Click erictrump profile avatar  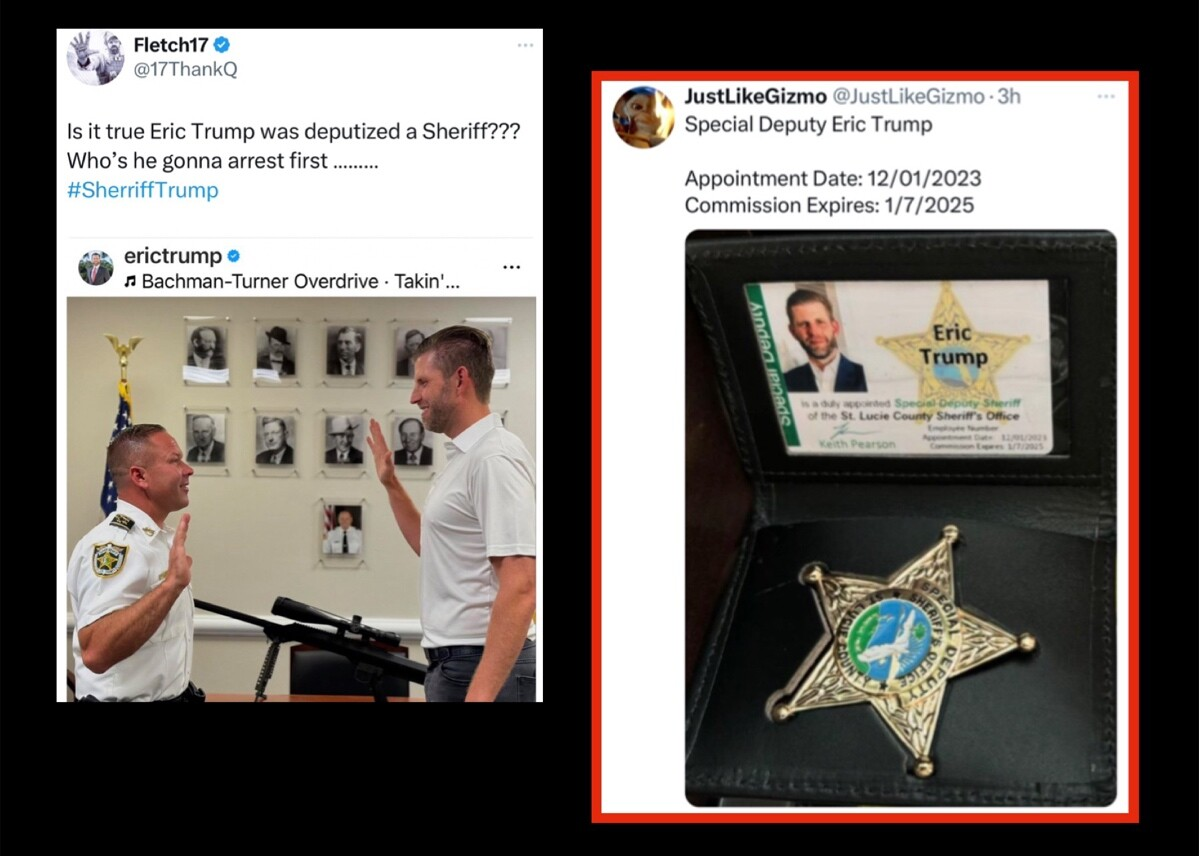(96, 268)
